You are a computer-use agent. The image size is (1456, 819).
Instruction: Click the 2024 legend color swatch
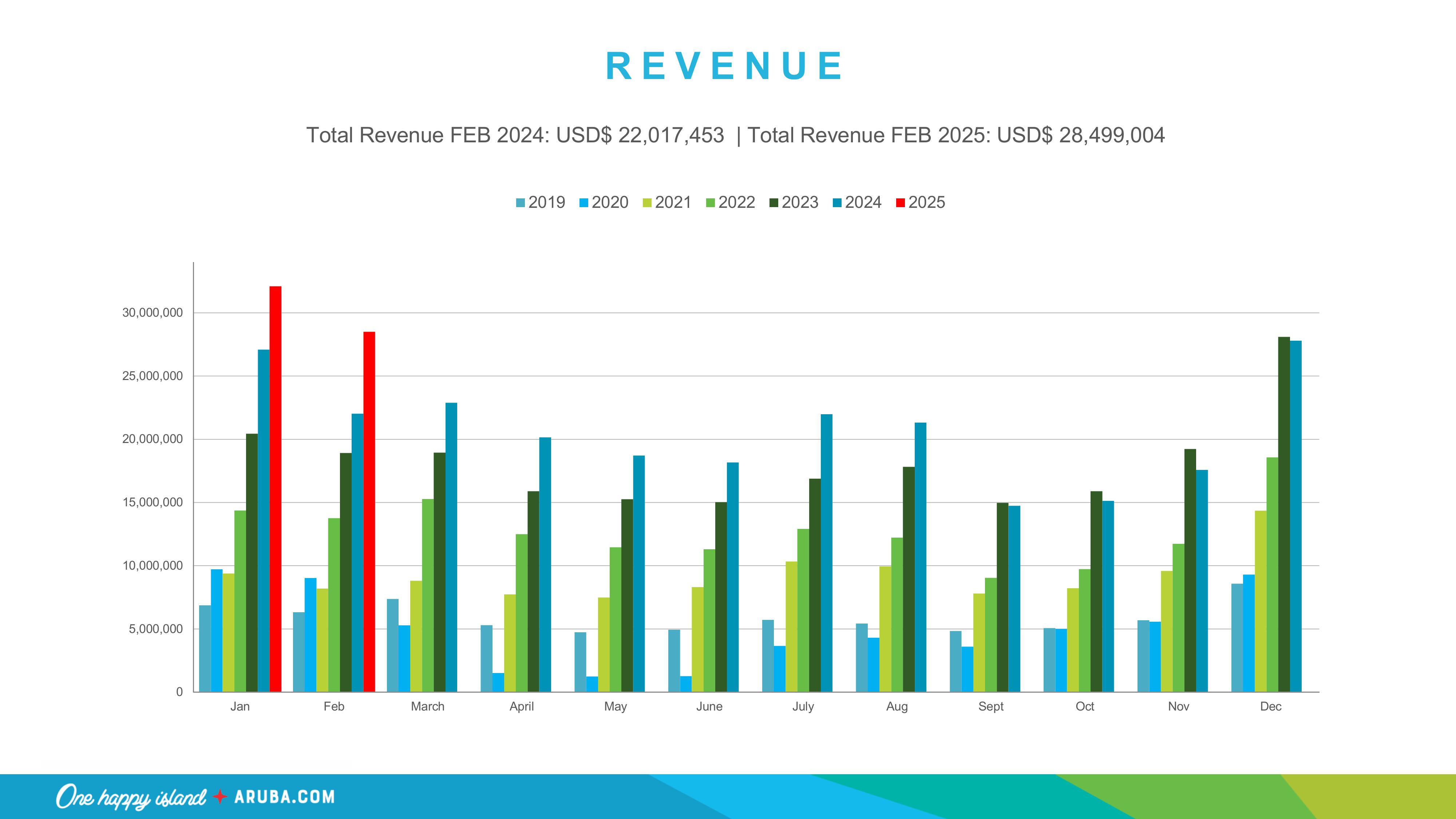click(x=837, y=203)
